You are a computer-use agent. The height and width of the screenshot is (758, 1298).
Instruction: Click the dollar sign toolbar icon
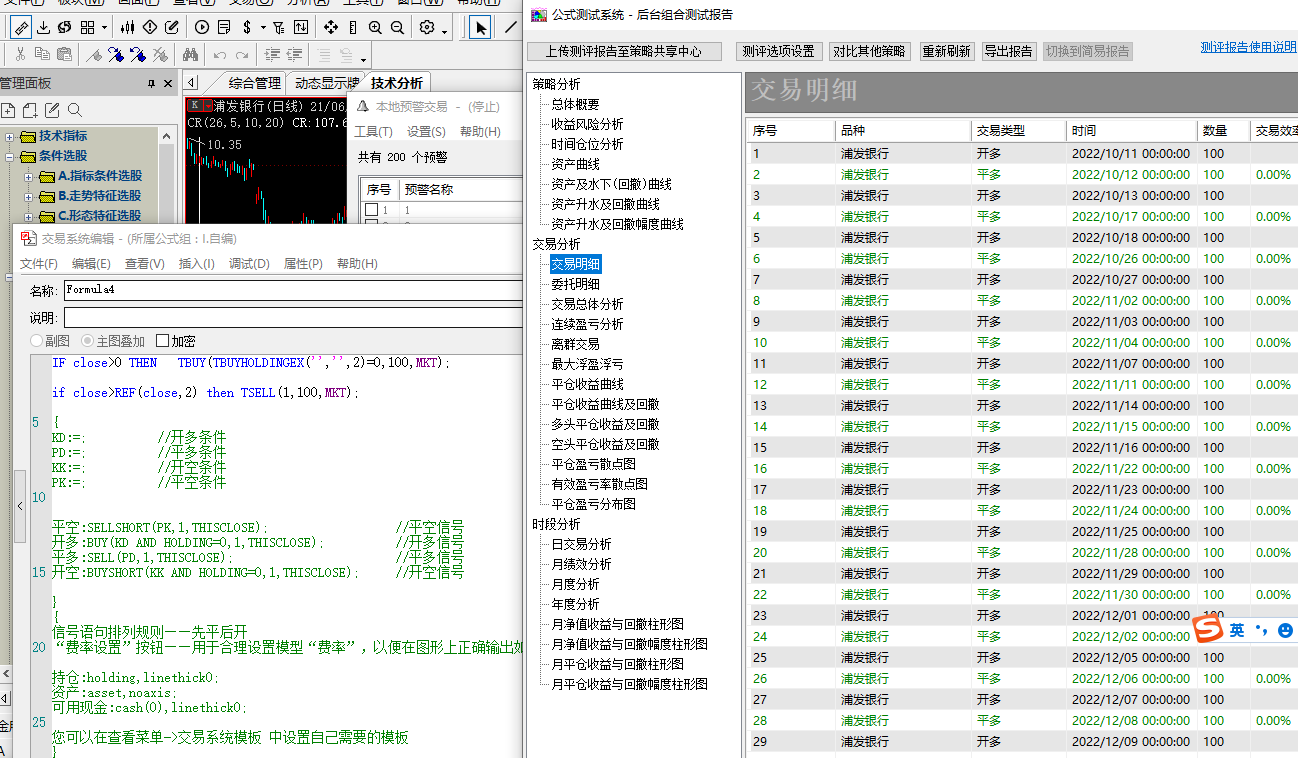click(x=247, y=27)
